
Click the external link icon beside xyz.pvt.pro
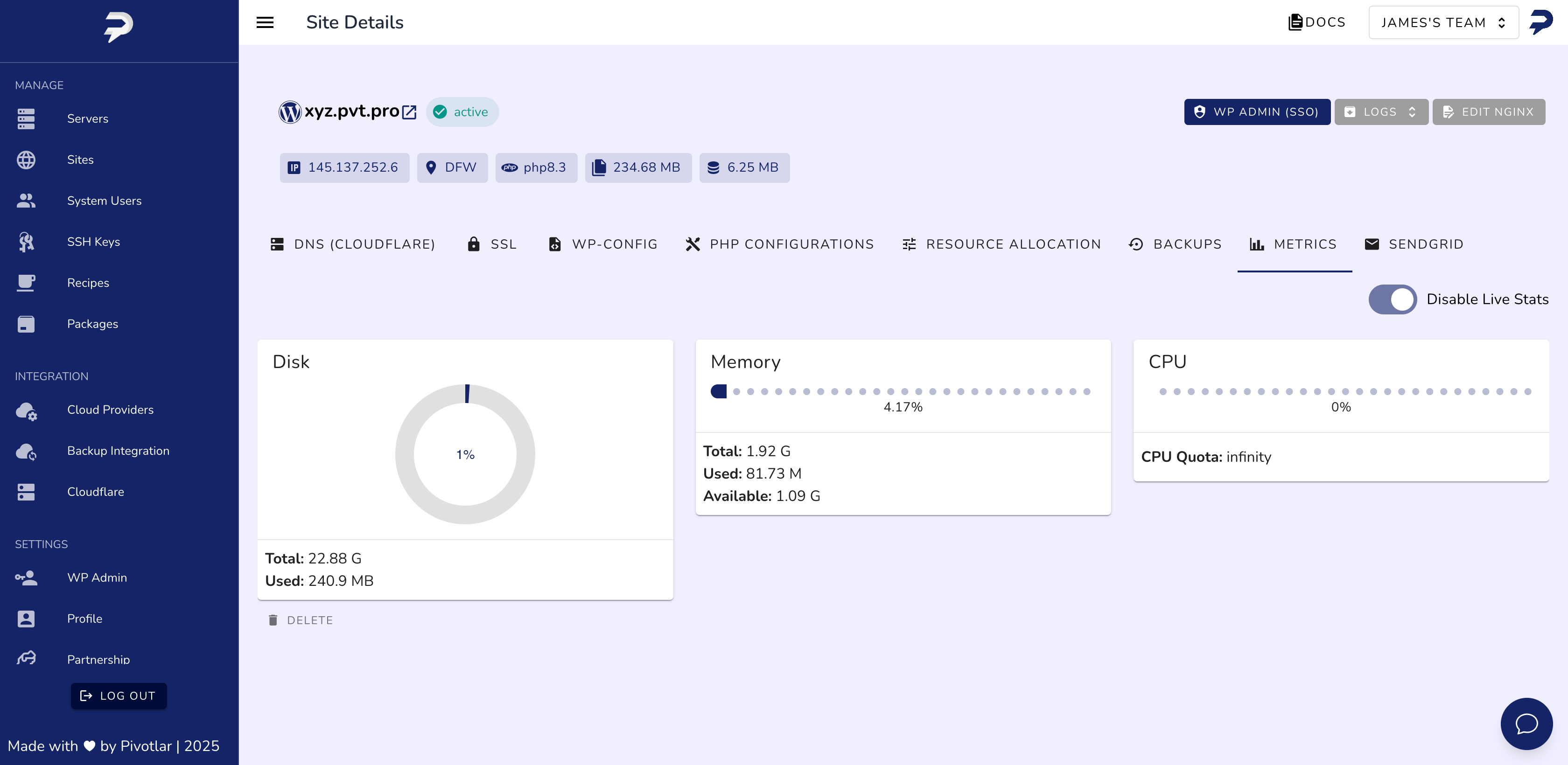410,112
